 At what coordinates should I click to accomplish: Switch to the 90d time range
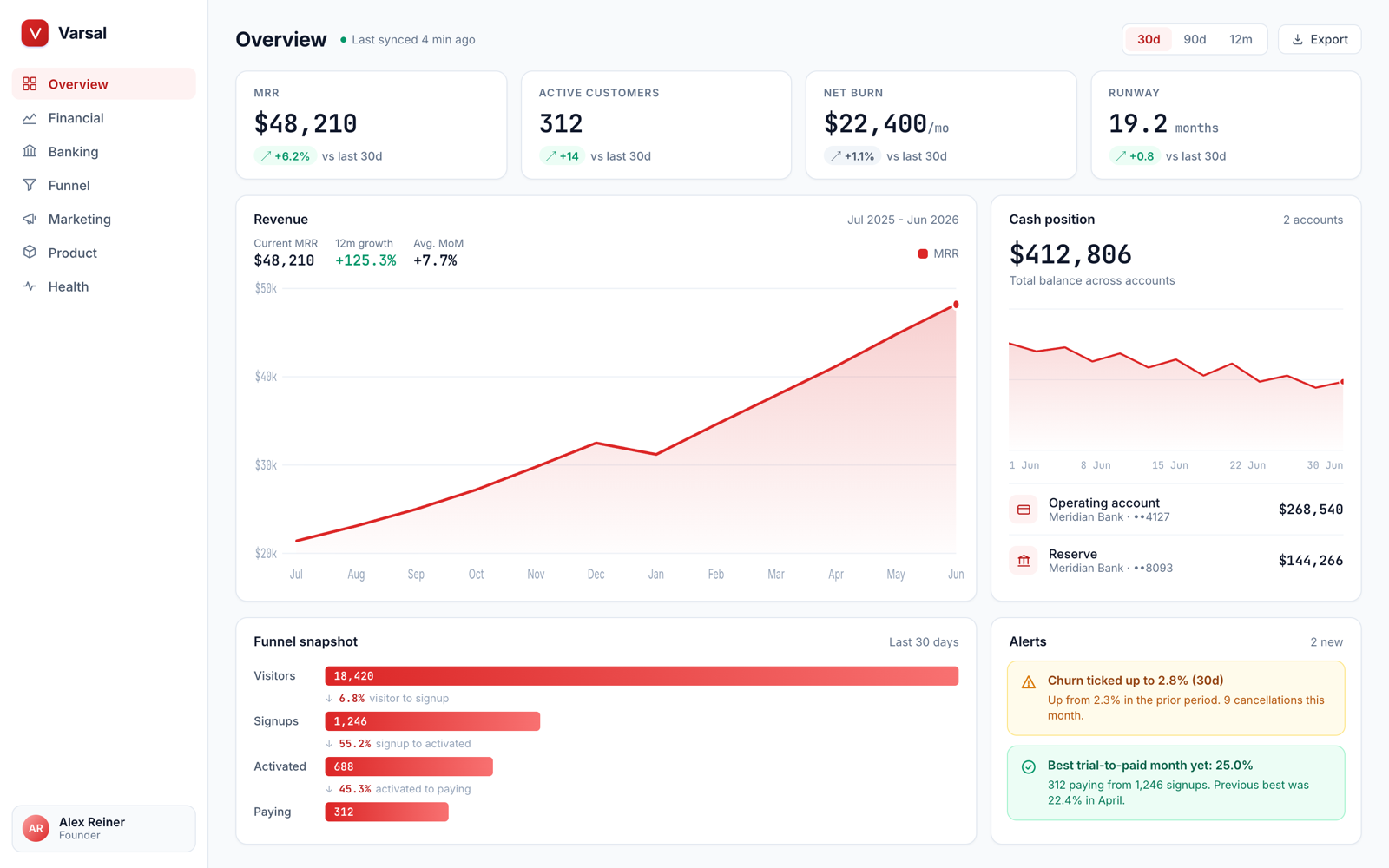[x=1195, y=40]
